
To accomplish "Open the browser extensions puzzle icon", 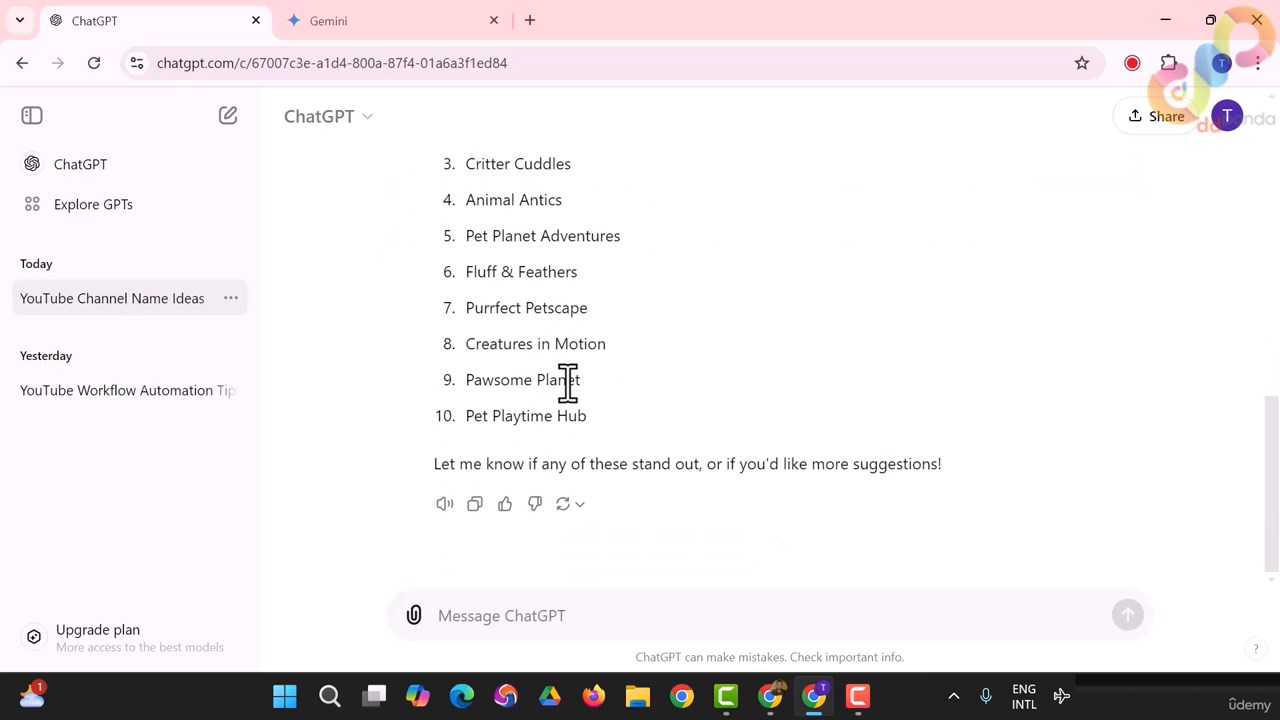I will click(1169, 63).
